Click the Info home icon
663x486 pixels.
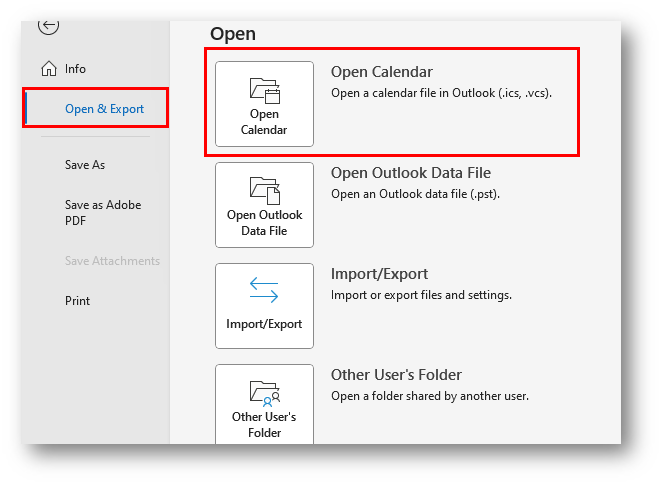49,69
